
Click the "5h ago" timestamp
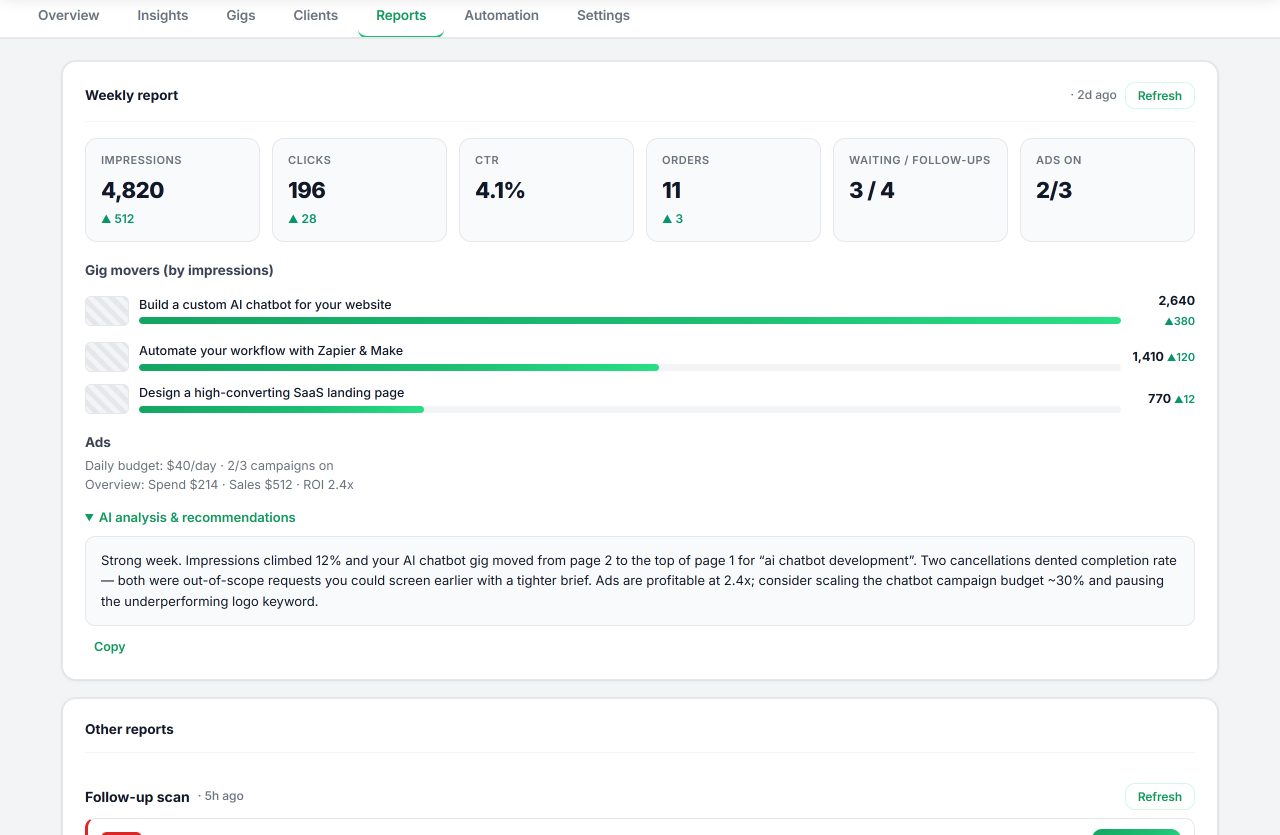(221, 796)
